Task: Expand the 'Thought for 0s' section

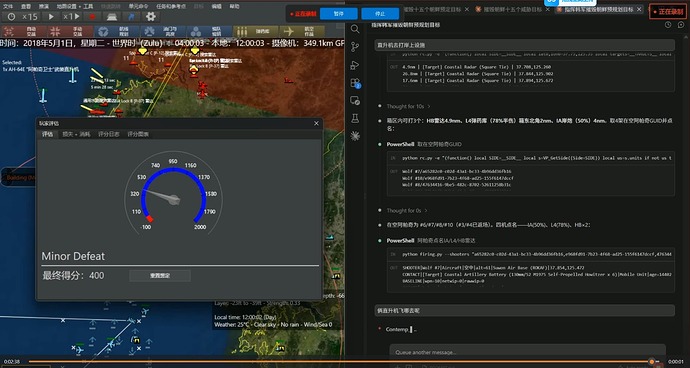Action: pyautogui.click(x=407, y=211)
